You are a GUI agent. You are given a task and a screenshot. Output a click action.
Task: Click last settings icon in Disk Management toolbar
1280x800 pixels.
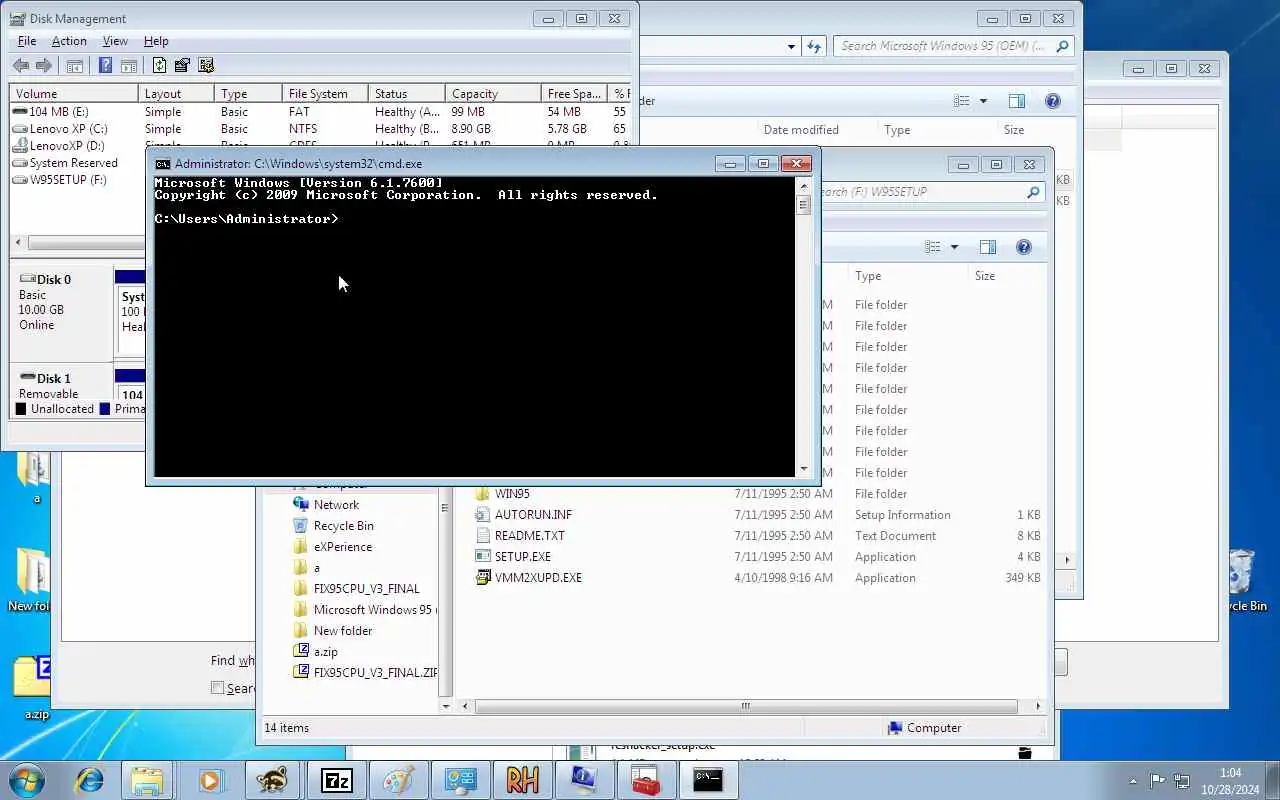[x=206, y=66]
